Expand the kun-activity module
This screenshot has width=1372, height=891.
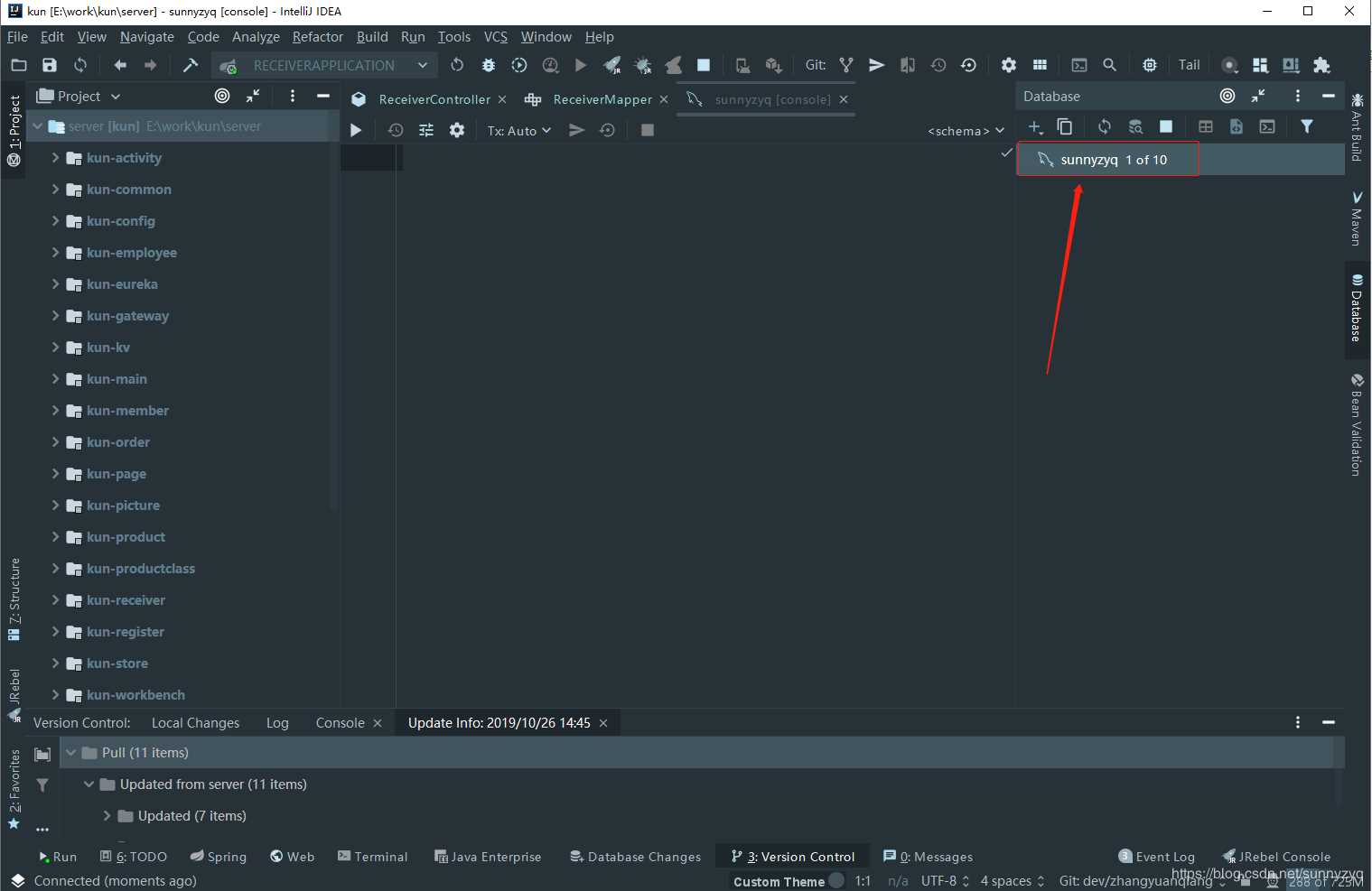55,158
